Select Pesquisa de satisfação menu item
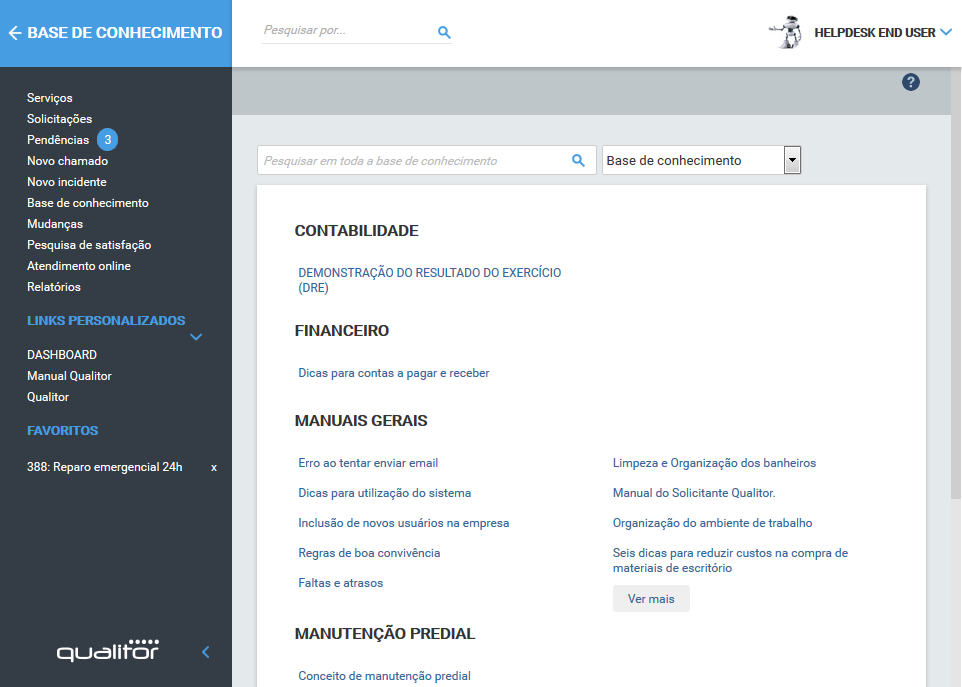Viewport: 962px width, 687px height. click(89, 245)
